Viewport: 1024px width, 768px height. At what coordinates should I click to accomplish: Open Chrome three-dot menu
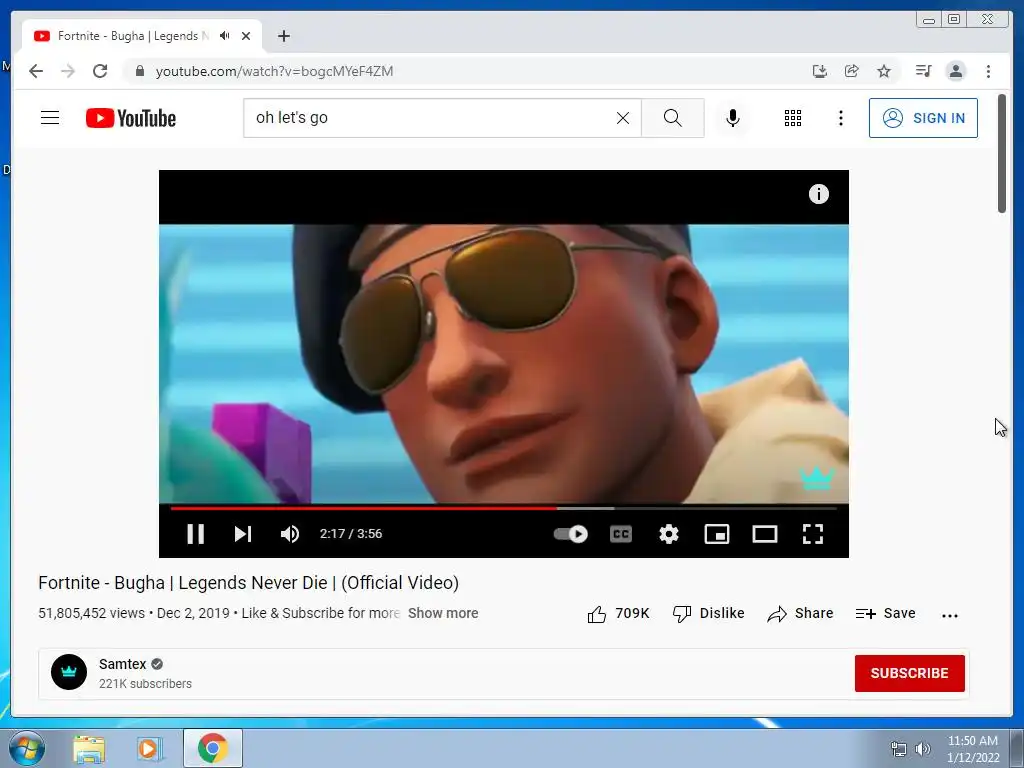tap(988, 71)
